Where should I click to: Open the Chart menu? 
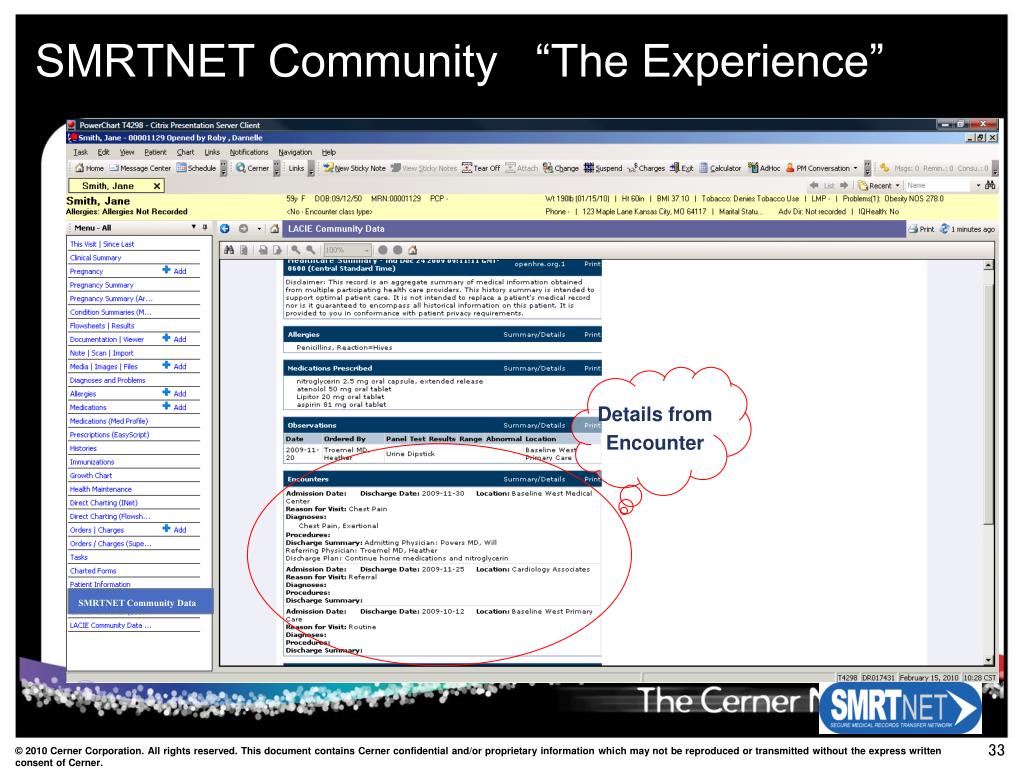click(x=185, y=152)
